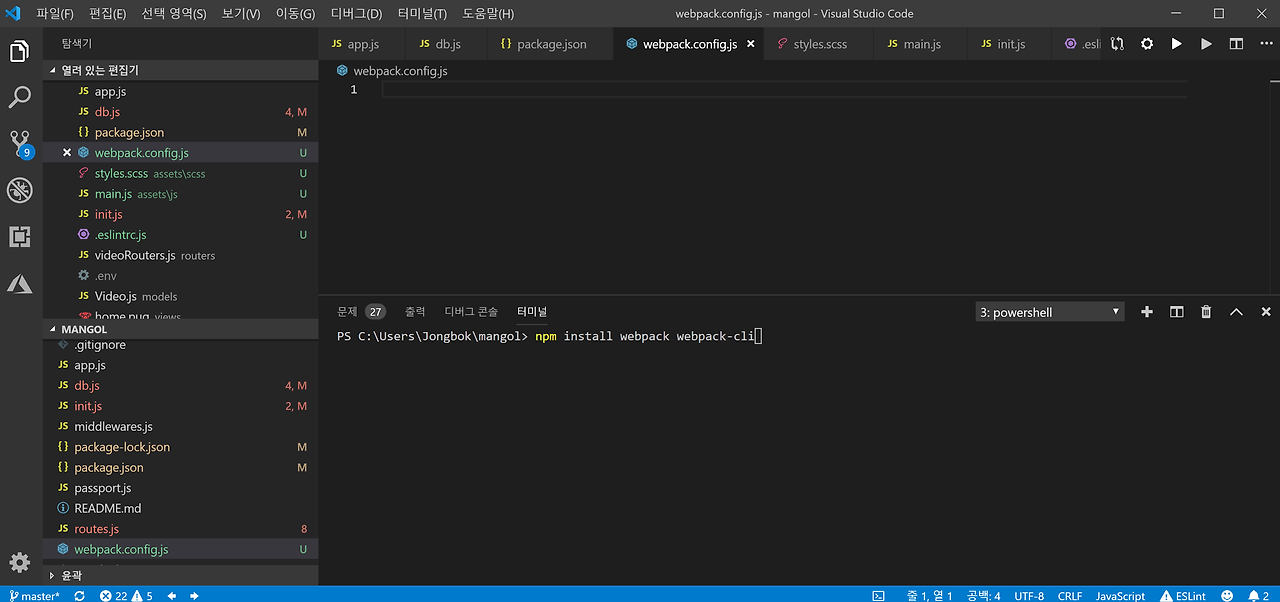Viewport: 1280px width, 602px height.
Task: Change indentation via '공백: 4'
Action: (x=983, y=596)
